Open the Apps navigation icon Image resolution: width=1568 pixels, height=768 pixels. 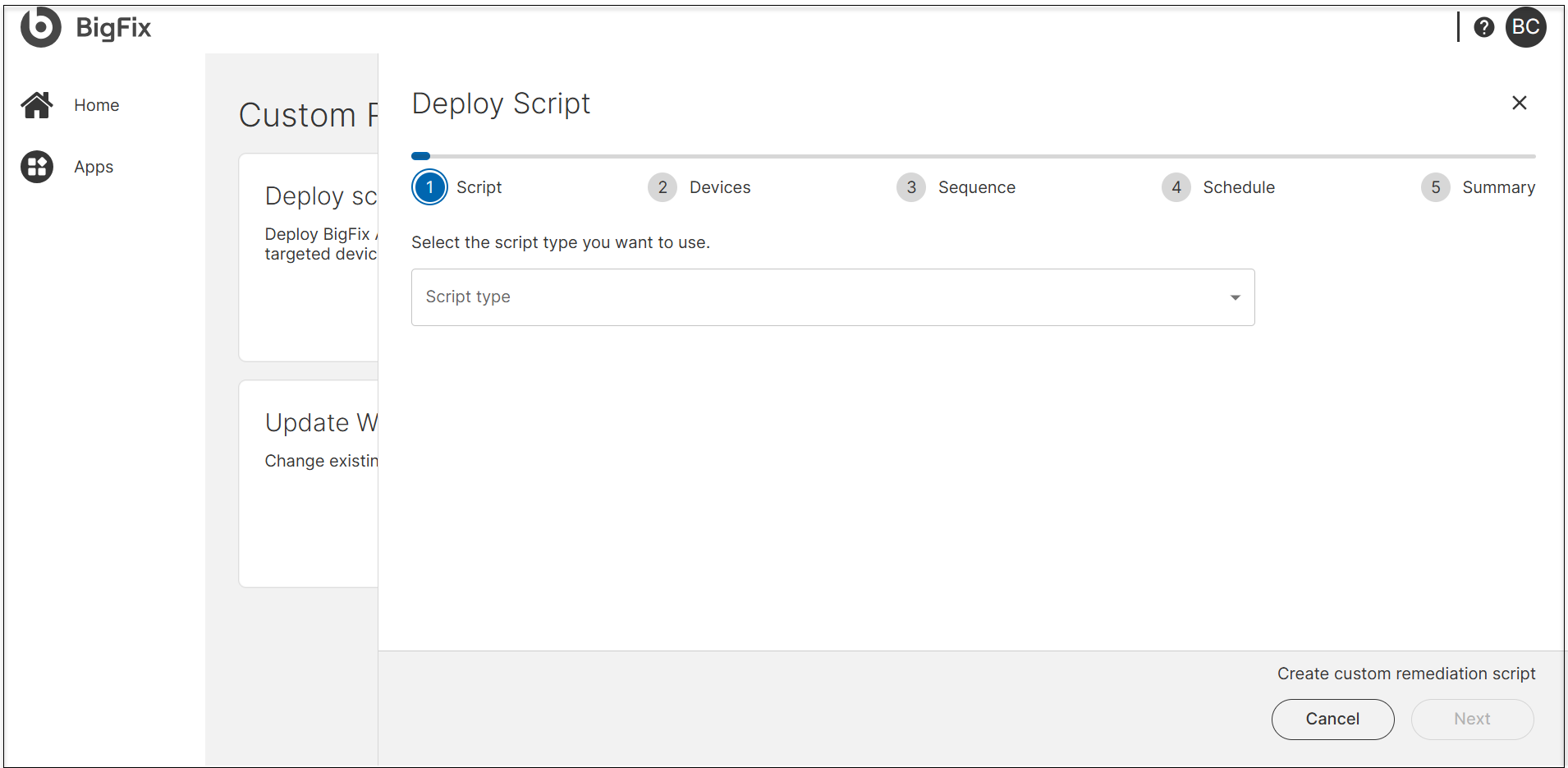click(x=37, y=166)
